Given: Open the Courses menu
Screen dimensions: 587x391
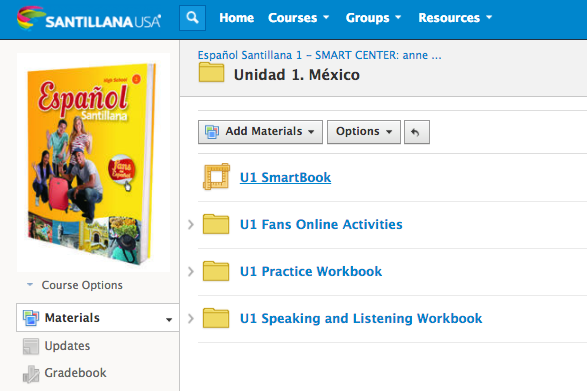Looking at the screenshot, I should tap(298, 18).
